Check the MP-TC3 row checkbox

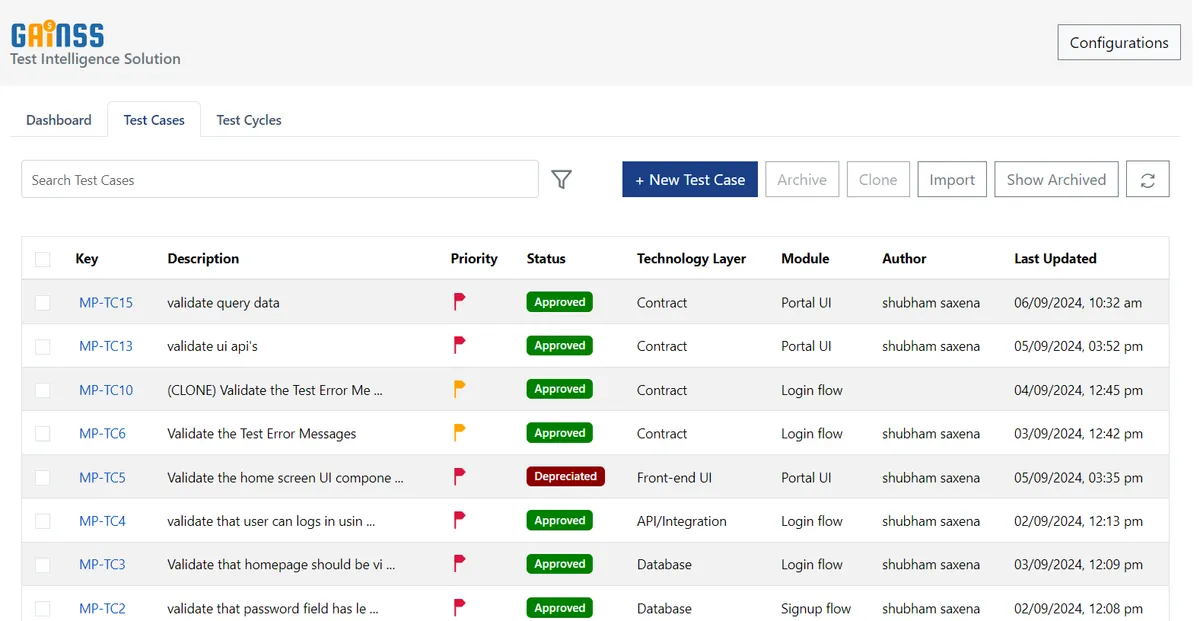tap(42, 565)
